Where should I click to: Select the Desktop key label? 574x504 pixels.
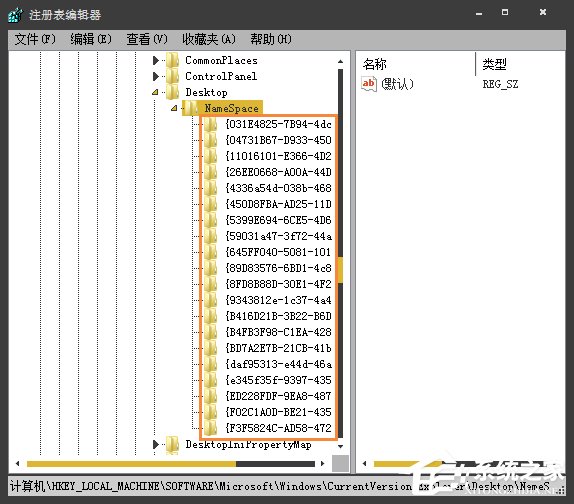pyautogui.click(x=206, y=93)
